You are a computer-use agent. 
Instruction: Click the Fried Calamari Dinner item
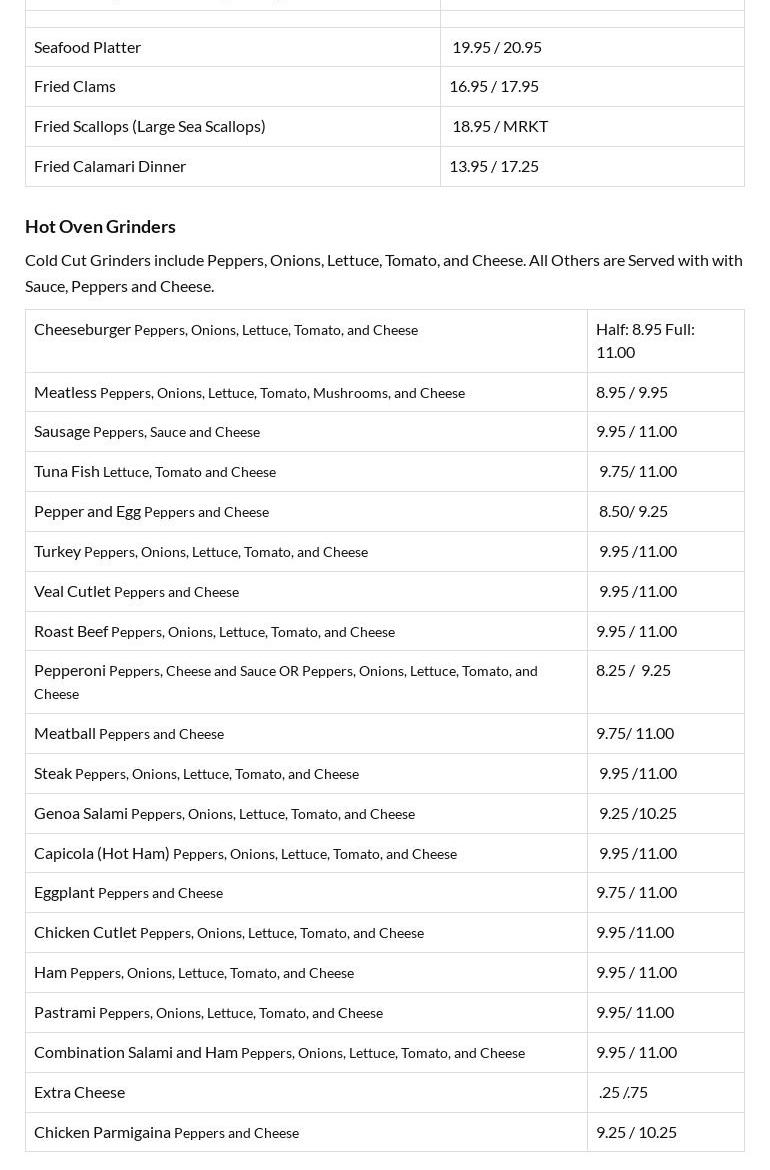click(x=110, y=166)
